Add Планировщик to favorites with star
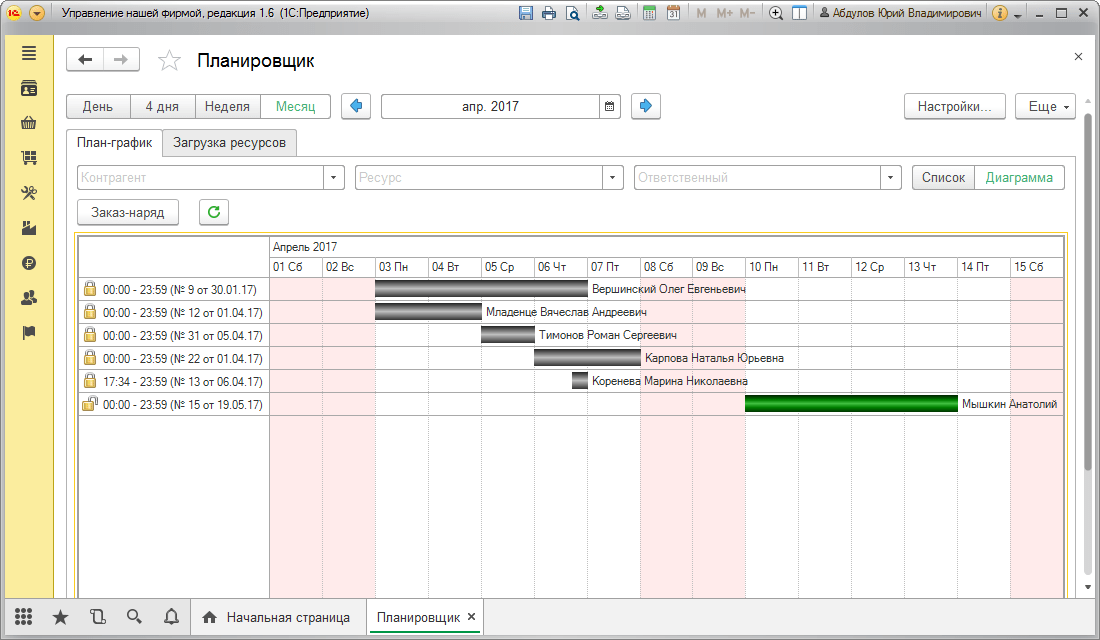This screenshot has height=640, width=1100. click(169, 61)
